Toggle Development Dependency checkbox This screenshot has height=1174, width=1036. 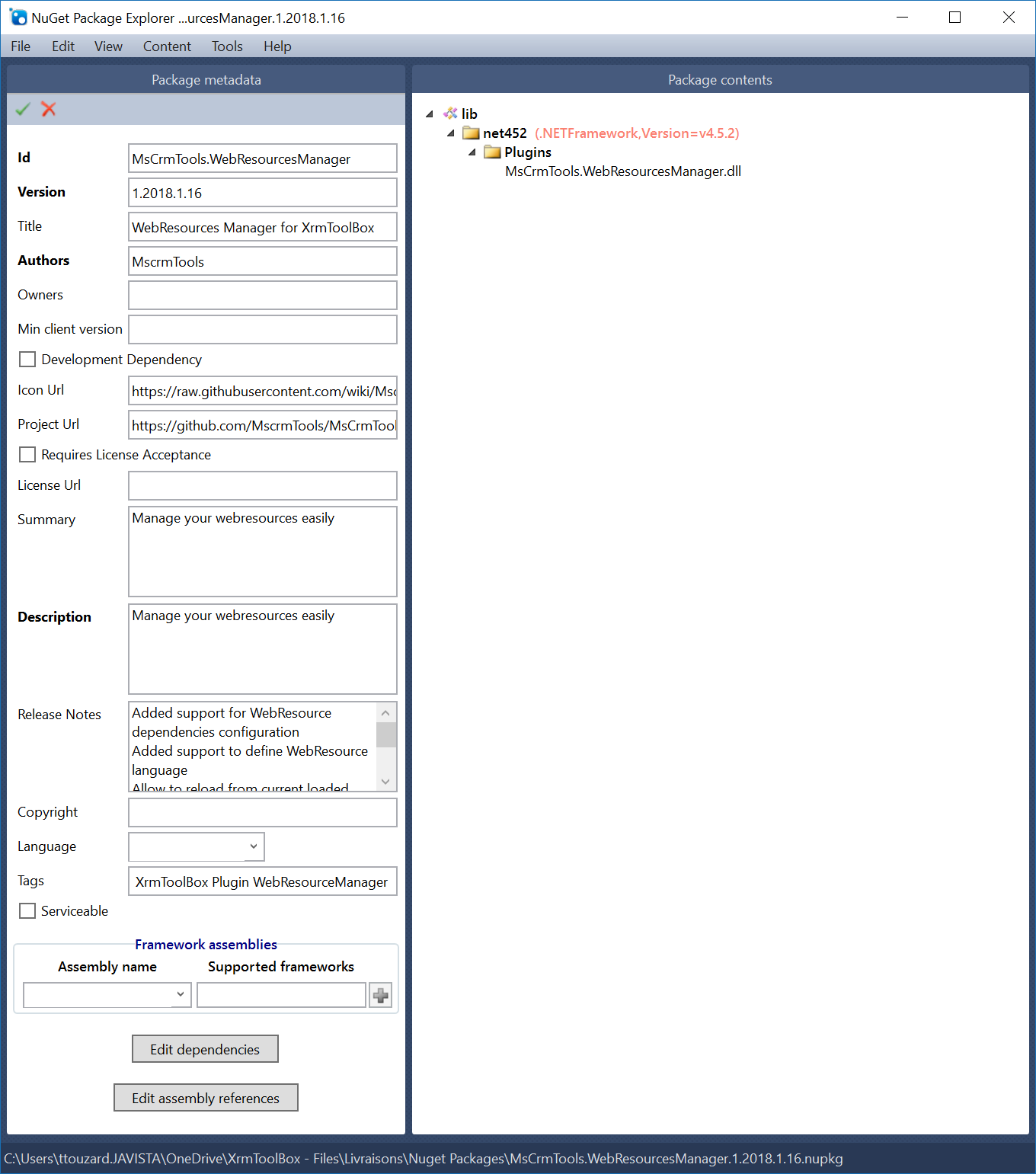(x=27, y=360)
